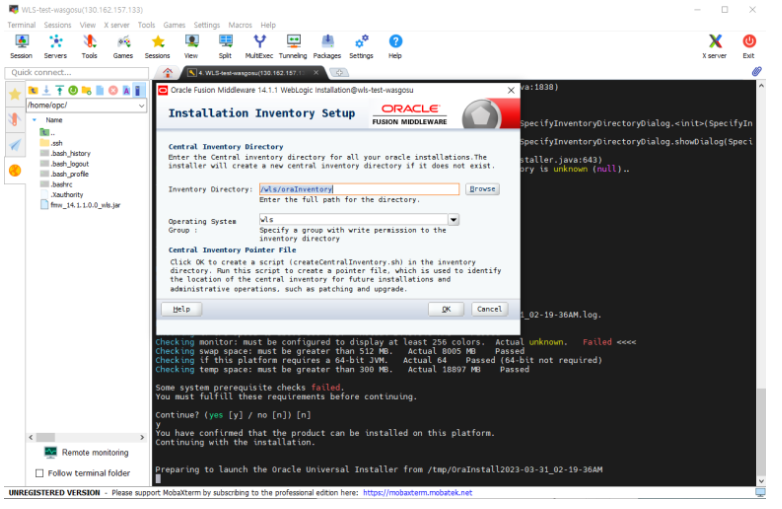Open the paper plane macros sidebar tab
Image resolution: width=782 pixels, height=509 pixels.
[15, 145]
